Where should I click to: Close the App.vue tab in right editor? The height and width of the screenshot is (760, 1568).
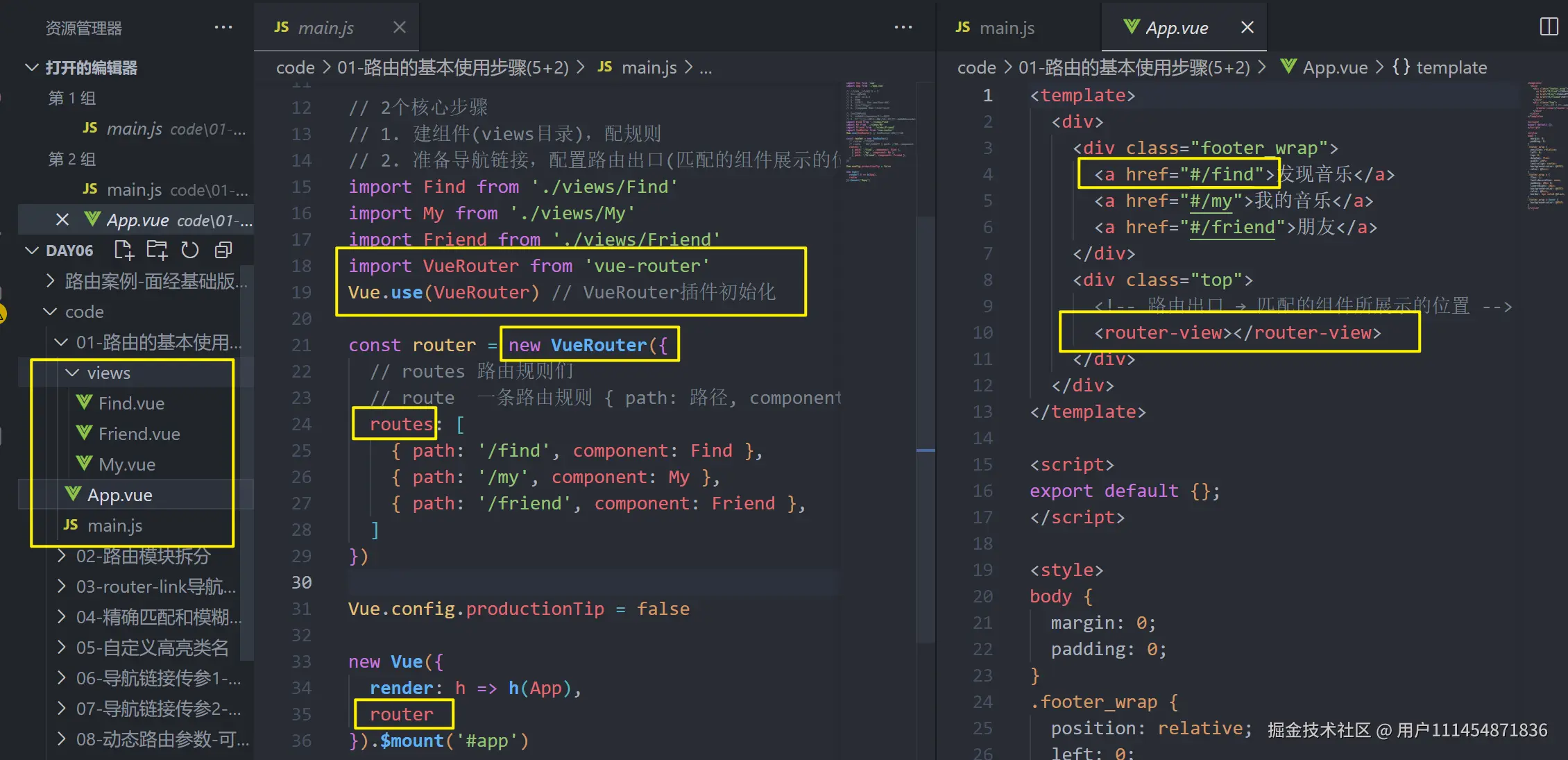(x=1247, y=27)
